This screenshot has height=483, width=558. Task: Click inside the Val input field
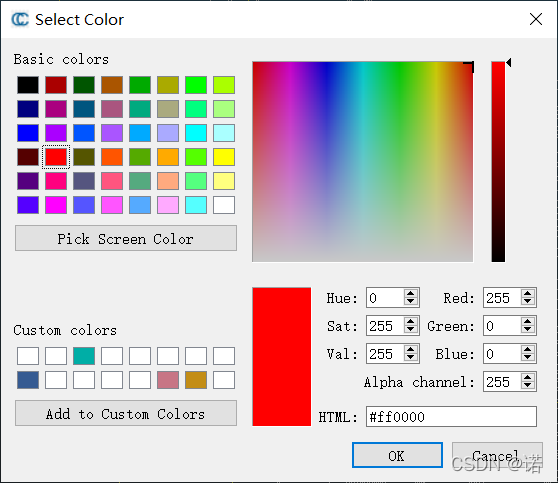385,353
